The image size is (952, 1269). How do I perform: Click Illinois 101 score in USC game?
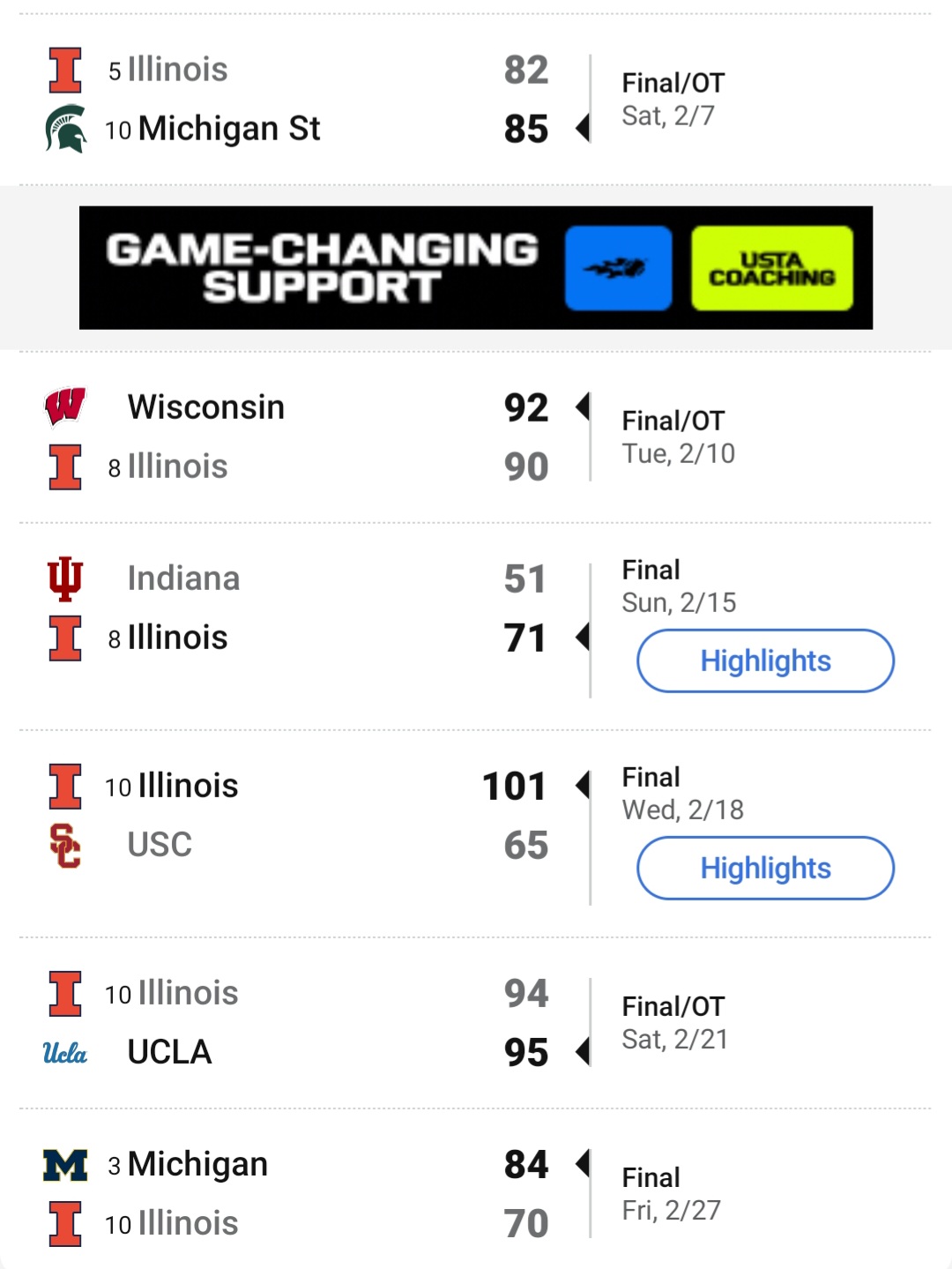[x=515, y=786]
